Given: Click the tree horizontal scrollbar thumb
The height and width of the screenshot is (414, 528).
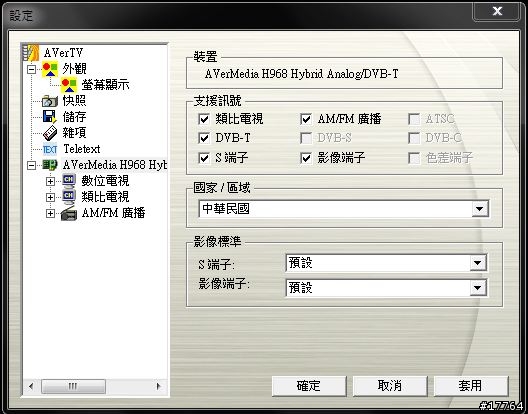Looking at the screenshot, I should click(73, 386).
